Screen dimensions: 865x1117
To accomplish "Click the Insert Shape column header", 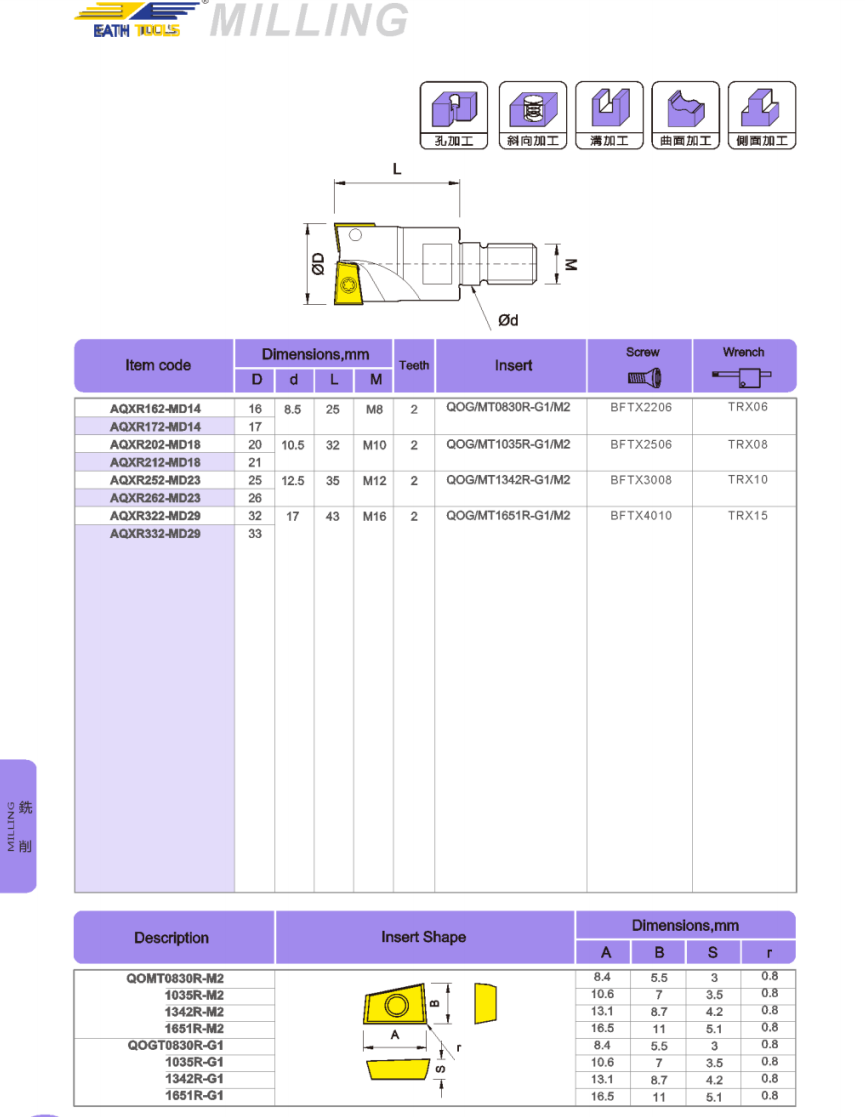I will coord(423,938).
